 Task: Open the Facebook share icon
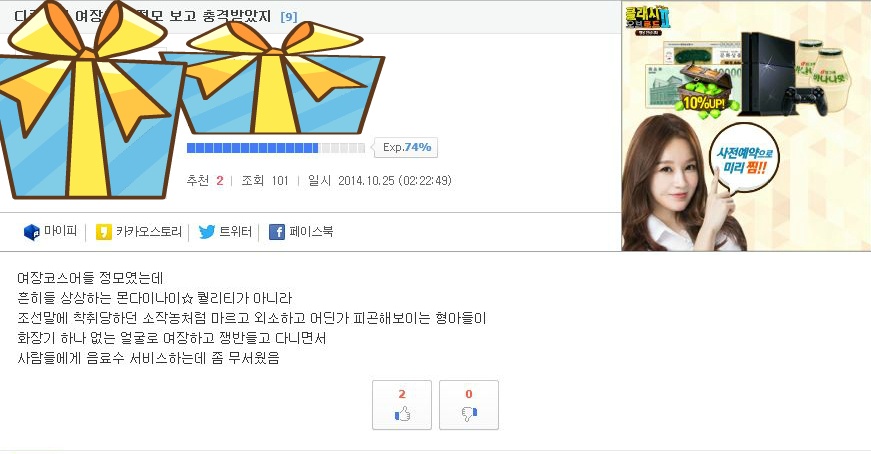(x=277, y=232)
